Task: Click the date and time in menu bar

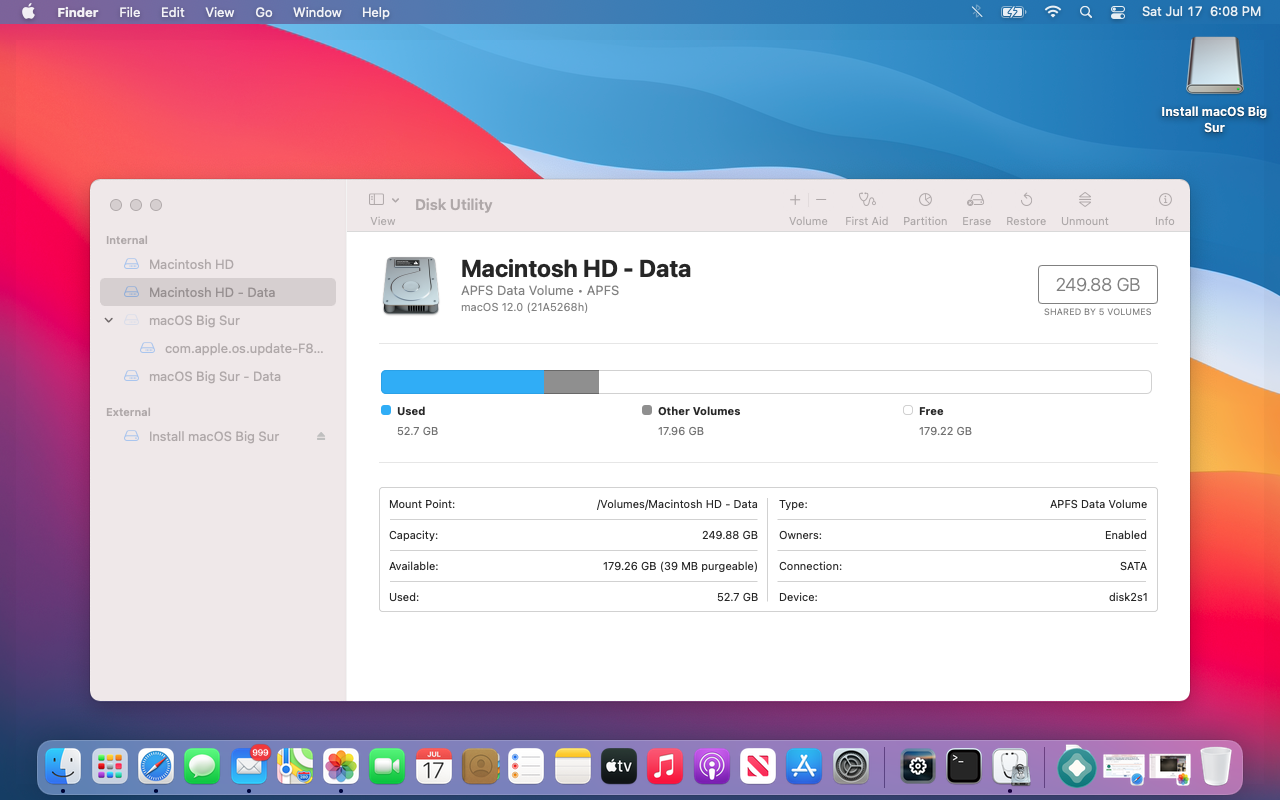Action: (x=1201, y=12)
